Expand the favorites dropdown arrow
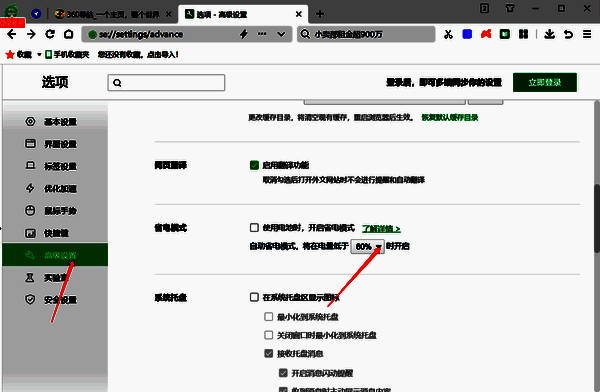Image resolution: width=600 pixels, height=392 pixels. tap(39, 55)
